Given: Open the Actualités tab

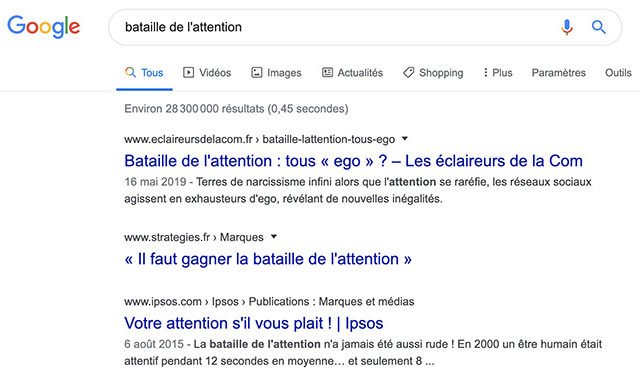Looking at the screenshot, I should coord(353,73).
